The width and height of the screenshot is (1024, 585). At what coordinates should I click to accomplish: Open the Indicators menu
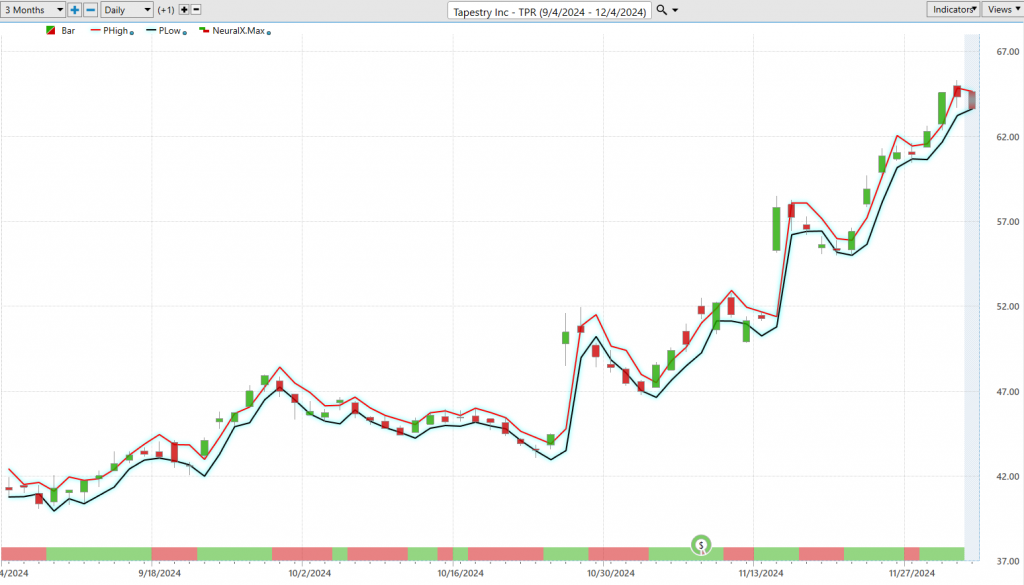[953, 9]
